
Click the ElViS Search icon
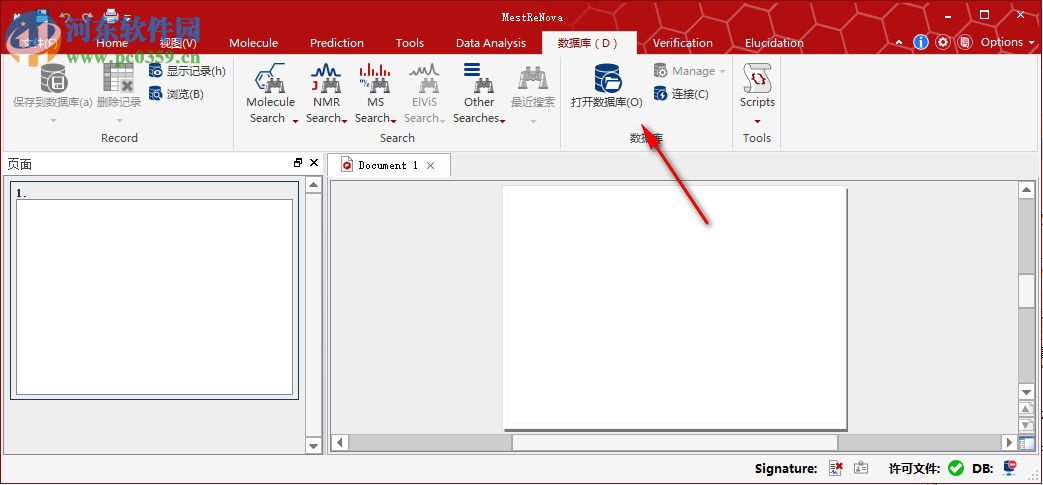[424, 79]
